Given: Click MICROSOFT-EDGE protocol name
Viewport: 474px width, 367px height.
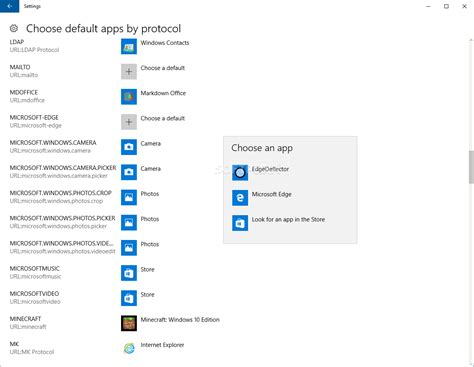Looking at the screenshot, I should [34, 117].
